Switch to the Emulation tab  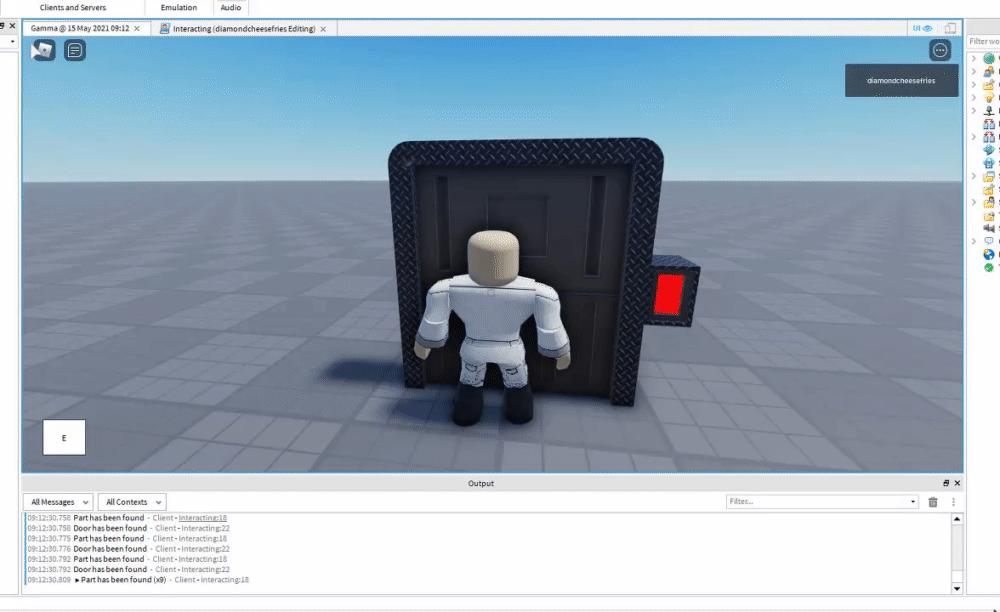[x=179, y=8]
